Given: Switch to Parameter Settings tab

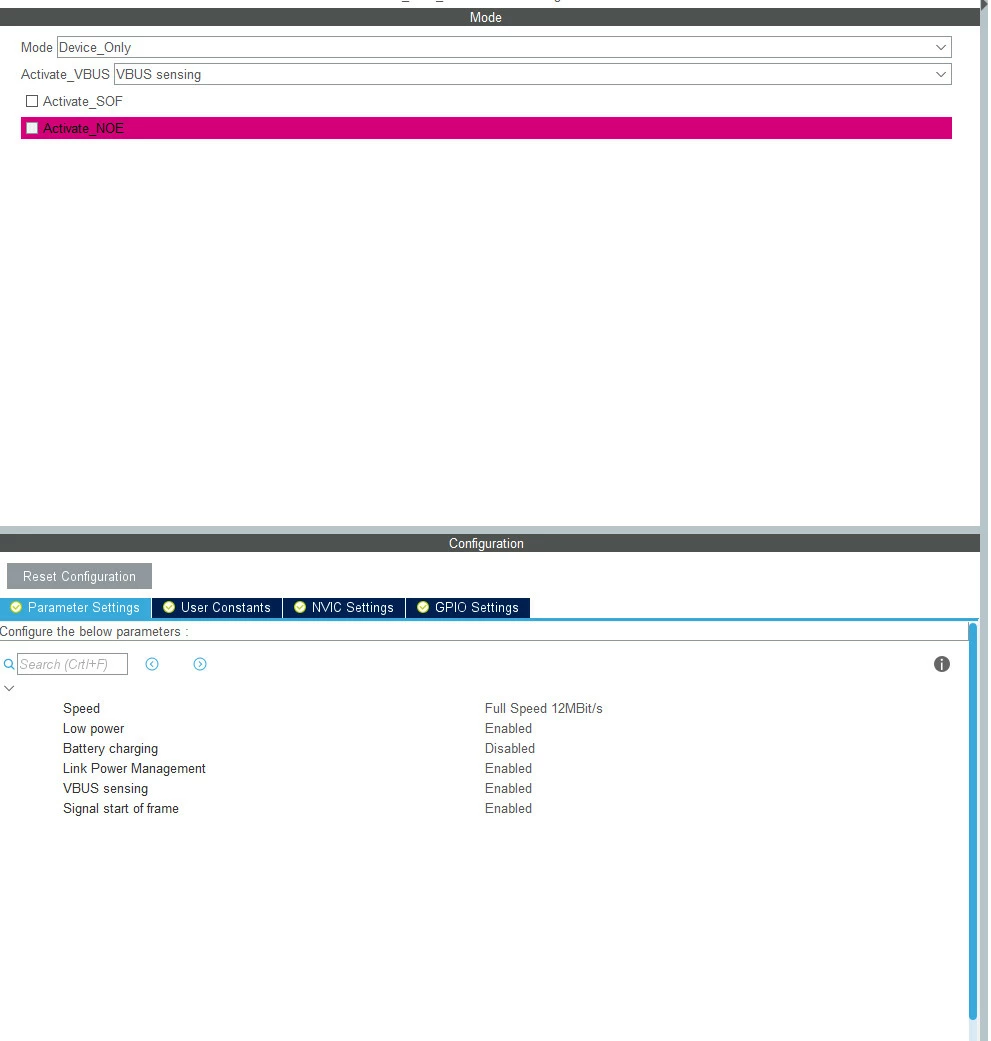Looking at the screenshot, I should [76, 607].
